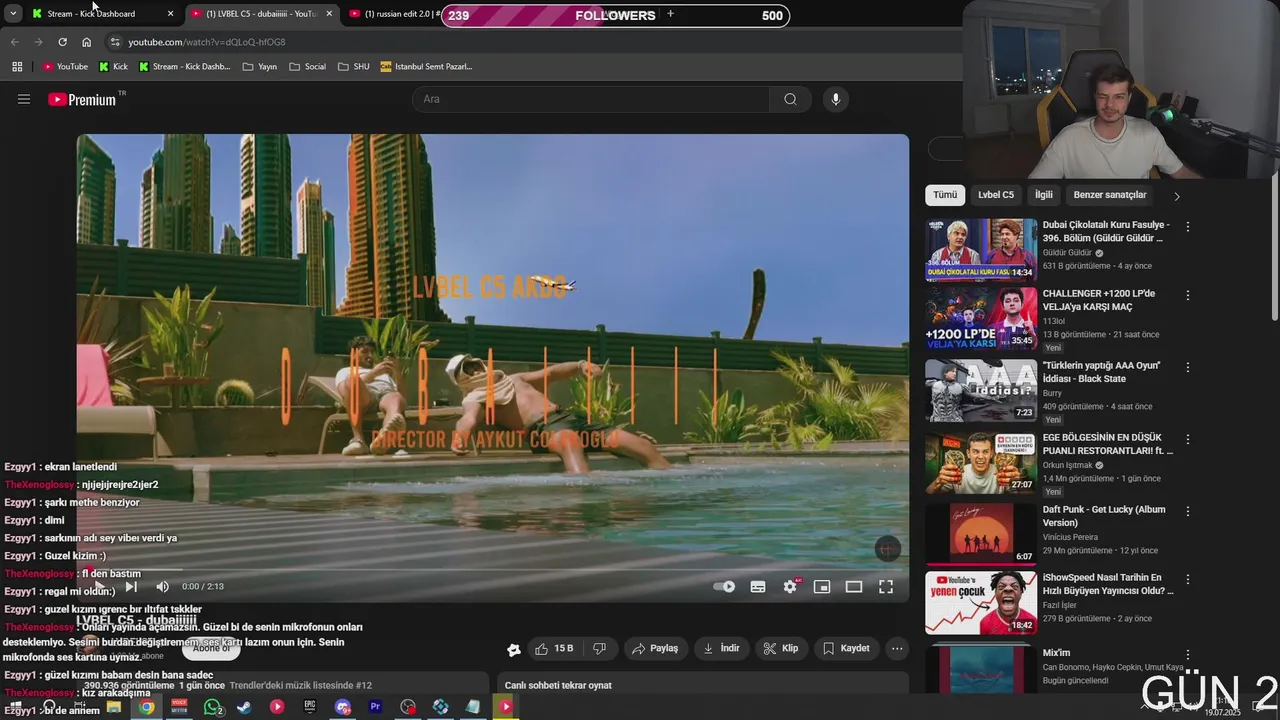Open Chrome apps grid in bookmarks bar
1280x720 pixels.
[x=17, y=67]
